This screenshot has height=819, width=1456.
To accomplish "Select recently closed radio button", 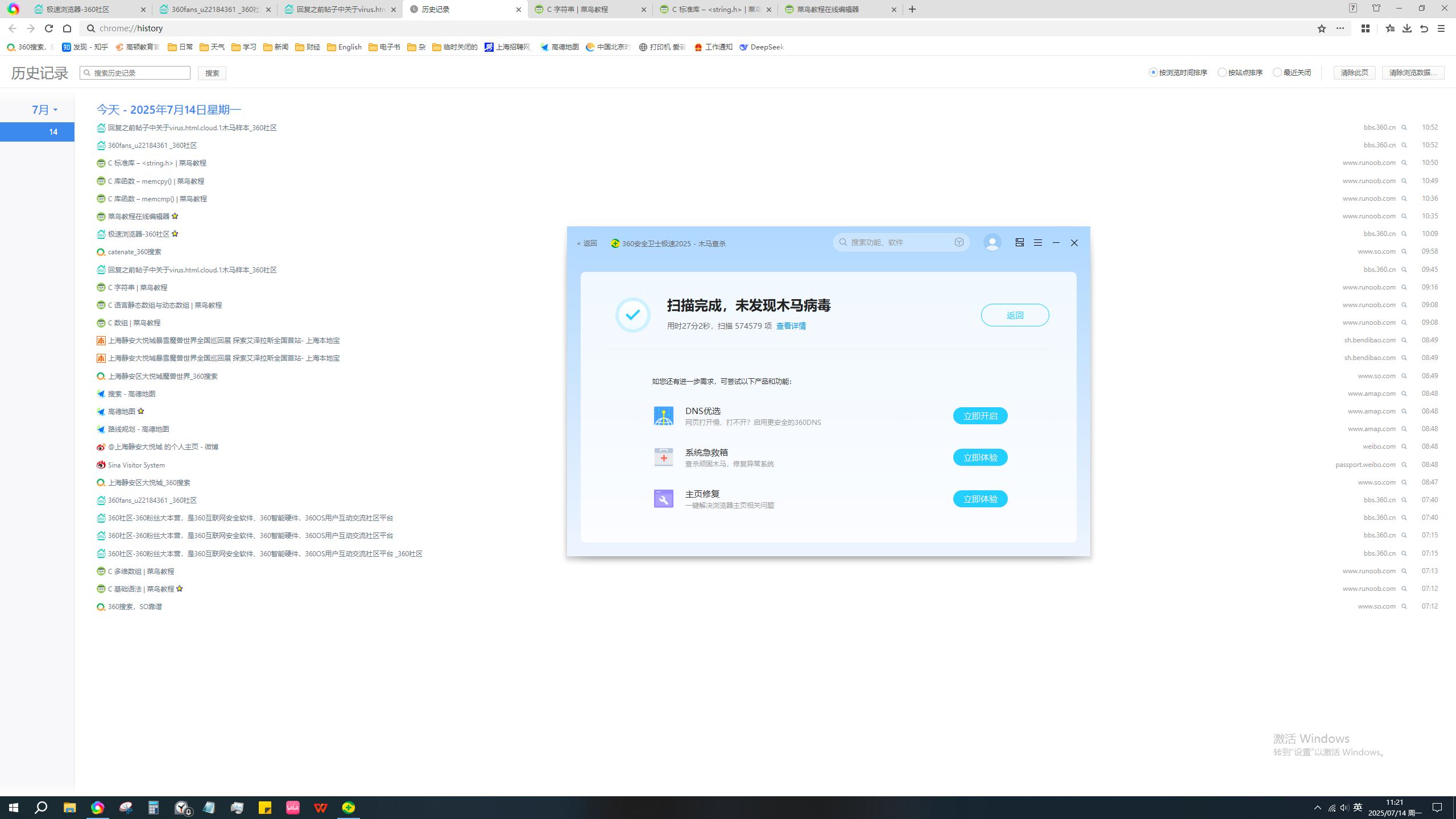I will [1277, 72].
